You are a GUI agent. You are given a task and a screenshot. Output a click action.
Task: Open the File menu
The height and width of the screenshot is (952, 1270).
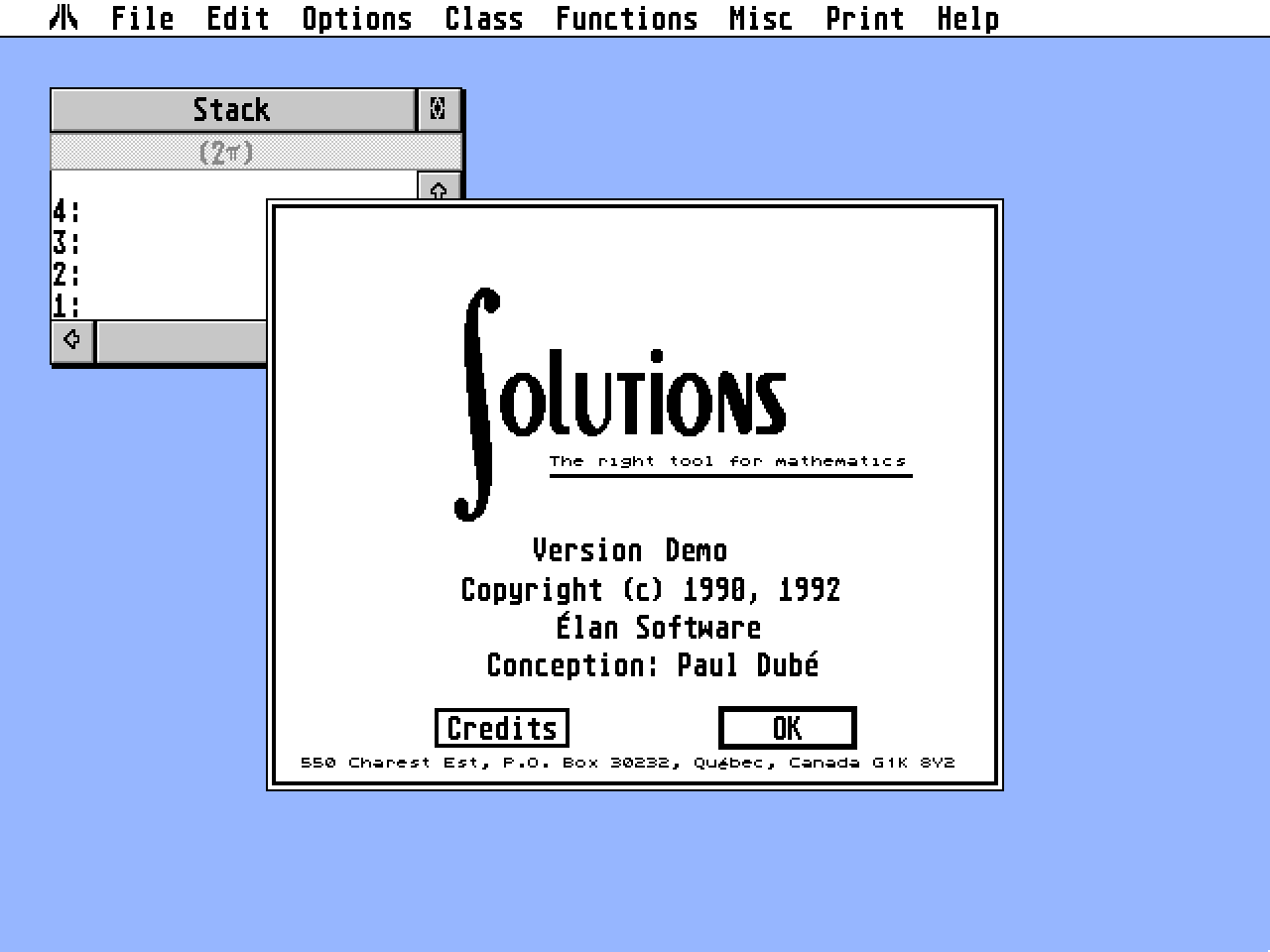click(x=143, y=18)
